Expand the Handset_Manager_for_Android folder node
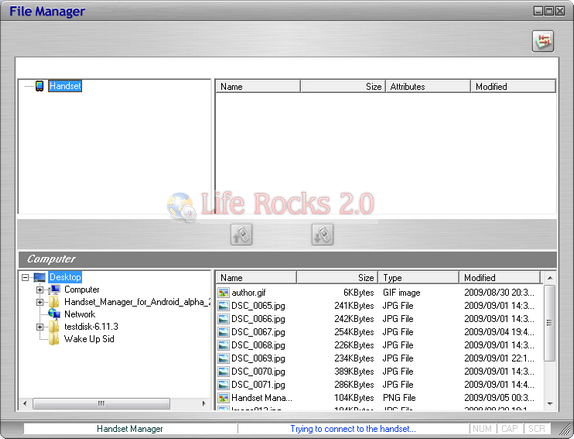574x439 pixels. [x=40, y=302]
